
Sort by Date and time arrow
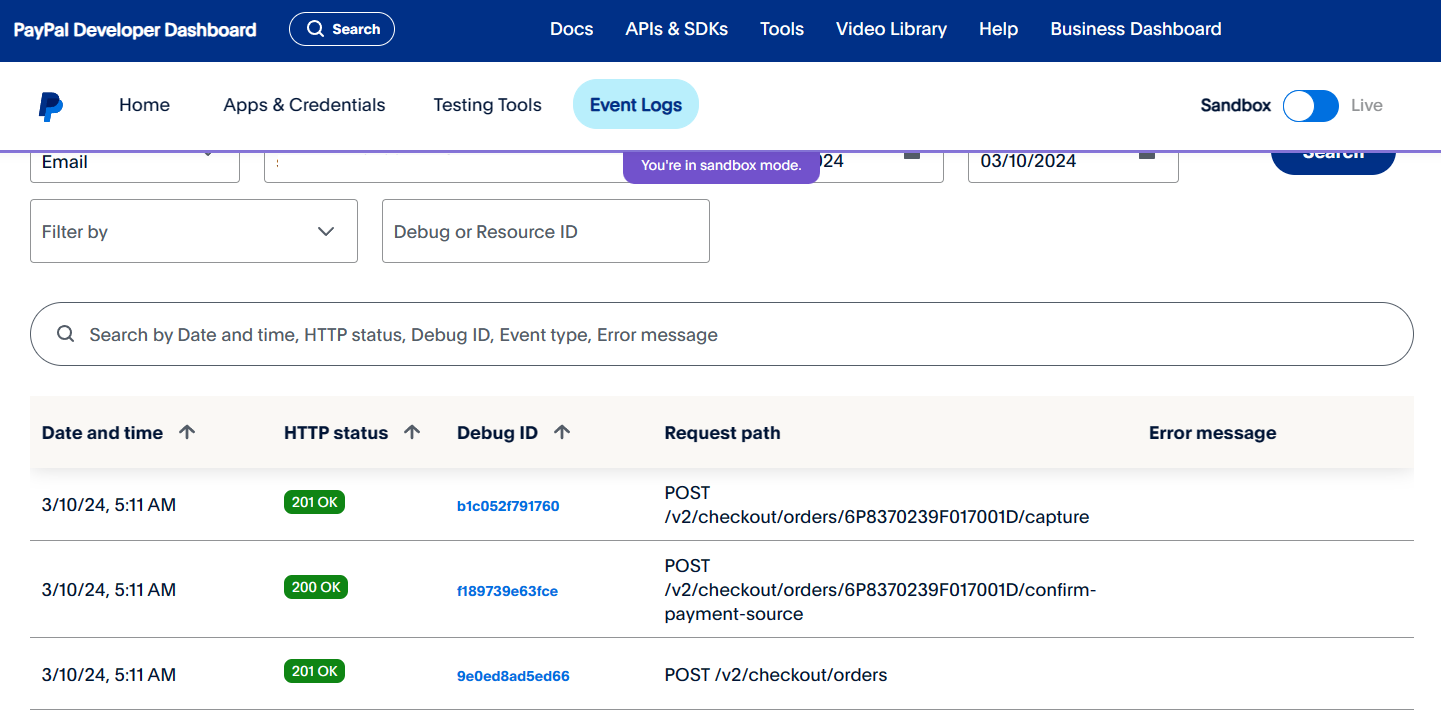pos(187,432)
